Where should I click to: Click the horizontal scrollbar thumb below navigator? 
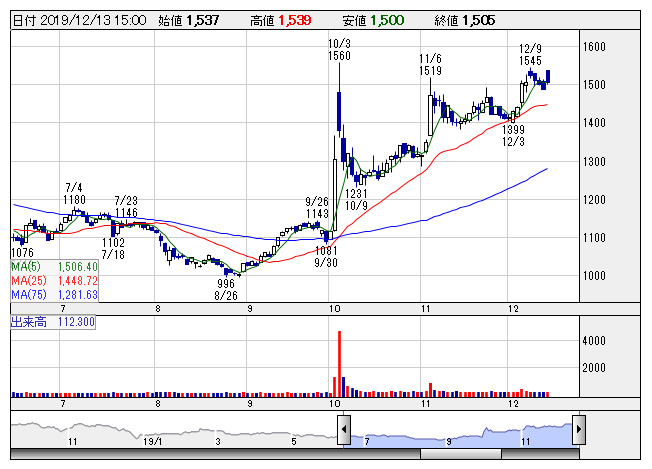click(x=461, y=454)
